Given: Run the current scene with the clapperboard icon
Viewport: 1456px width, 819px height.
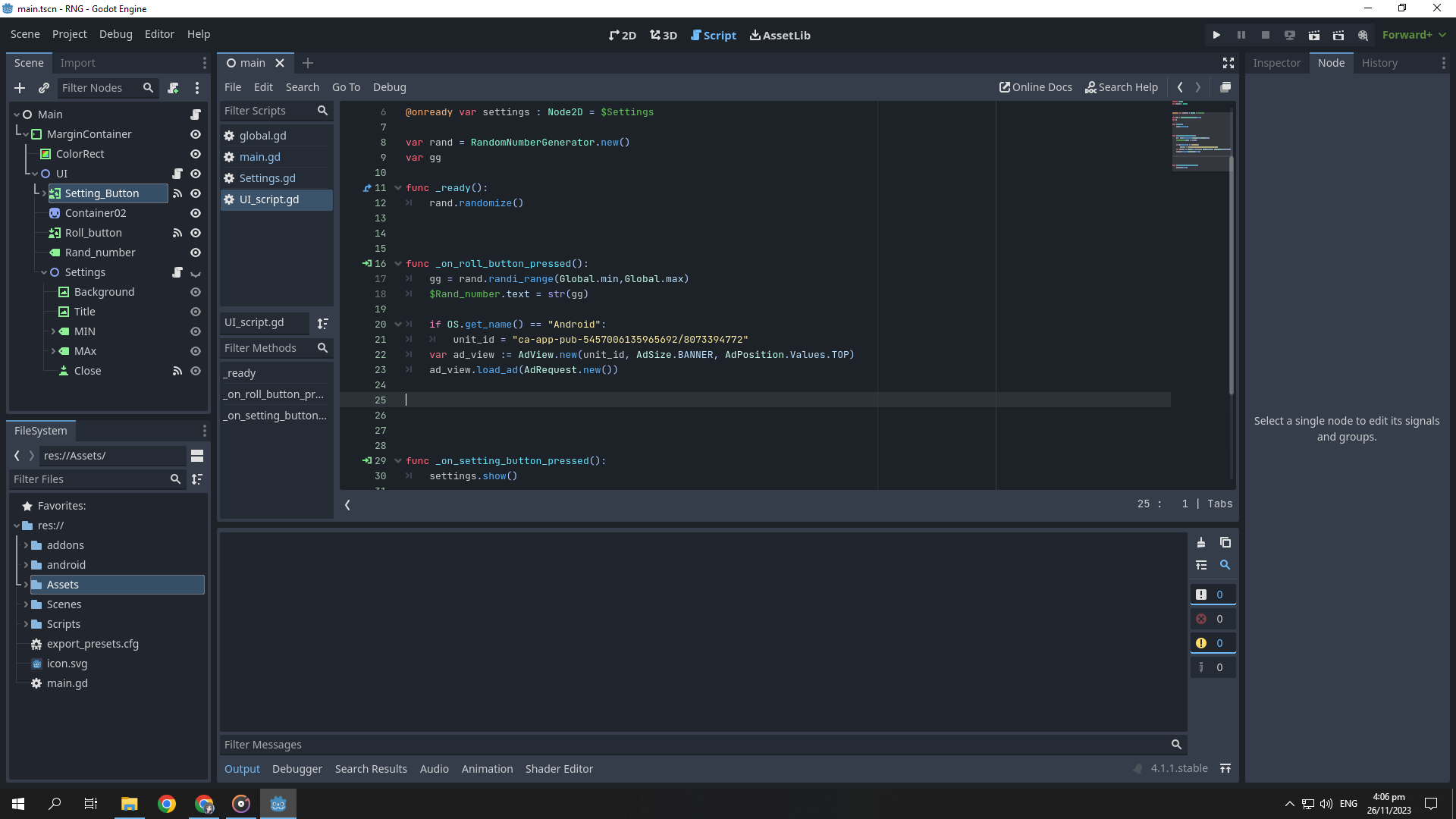Looking at the screenshot, I should click(x=1314, y=35).
